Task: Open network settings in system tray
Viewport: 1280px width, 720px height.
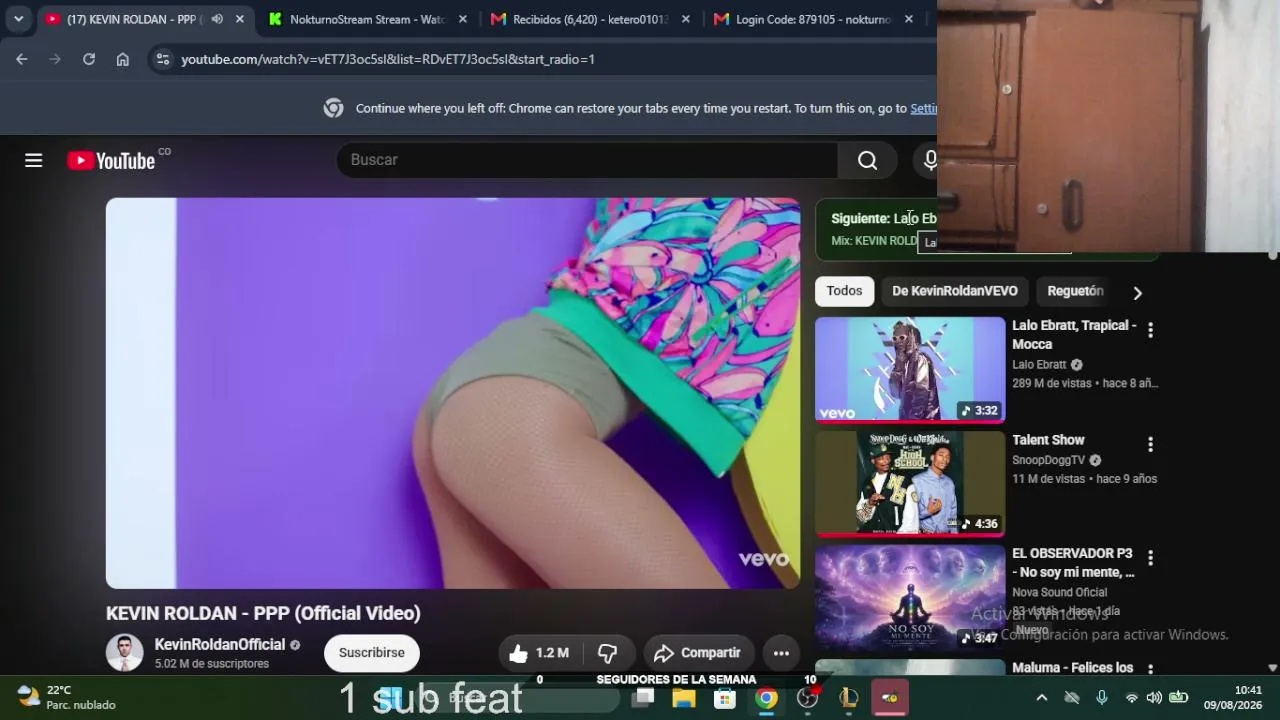Action: [x=1131, y=698]
